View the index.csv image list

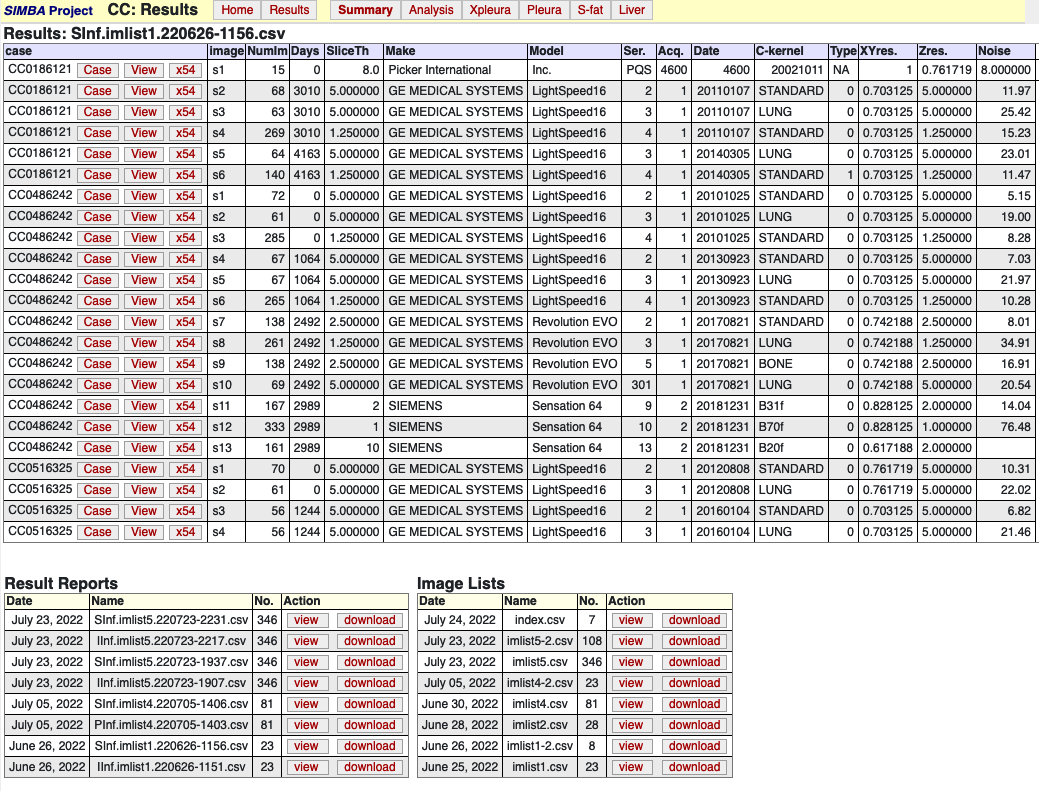pyautogui.click(x=631, y=620)
